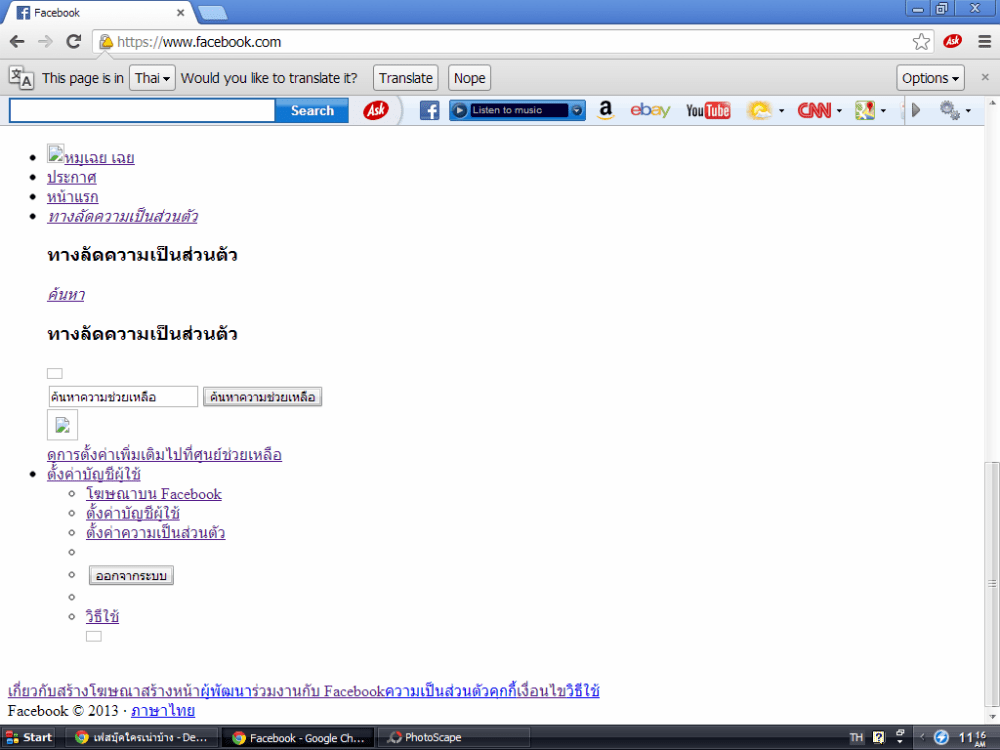Click the ภาษาไทย language link
The width and height of the screenshot is (1000, 750).
pos(163,710)
